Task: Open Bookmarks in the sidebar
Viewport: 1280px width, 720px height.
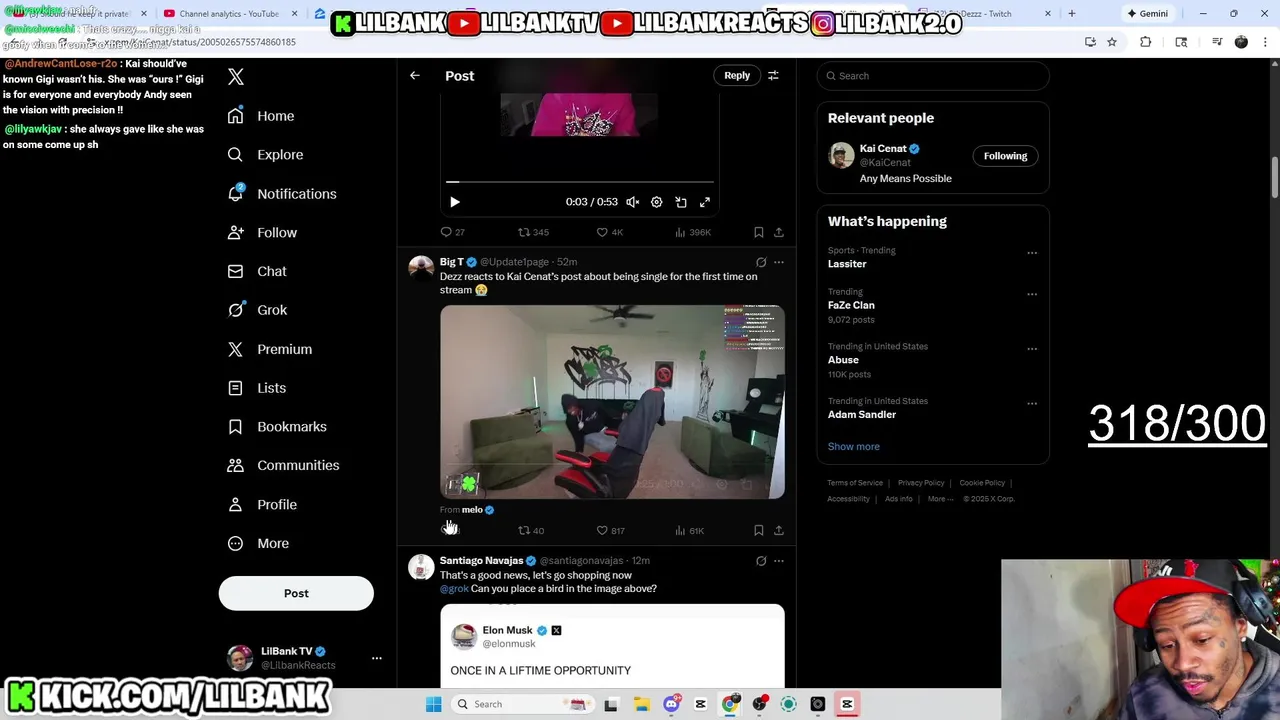Action: (277, 426)
